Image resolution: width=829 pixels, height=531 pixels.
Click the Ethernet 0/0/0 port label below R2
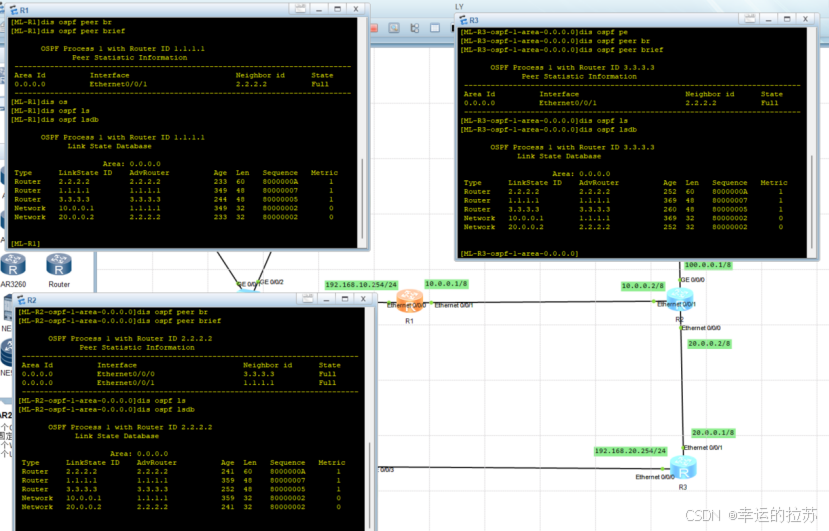701,328
